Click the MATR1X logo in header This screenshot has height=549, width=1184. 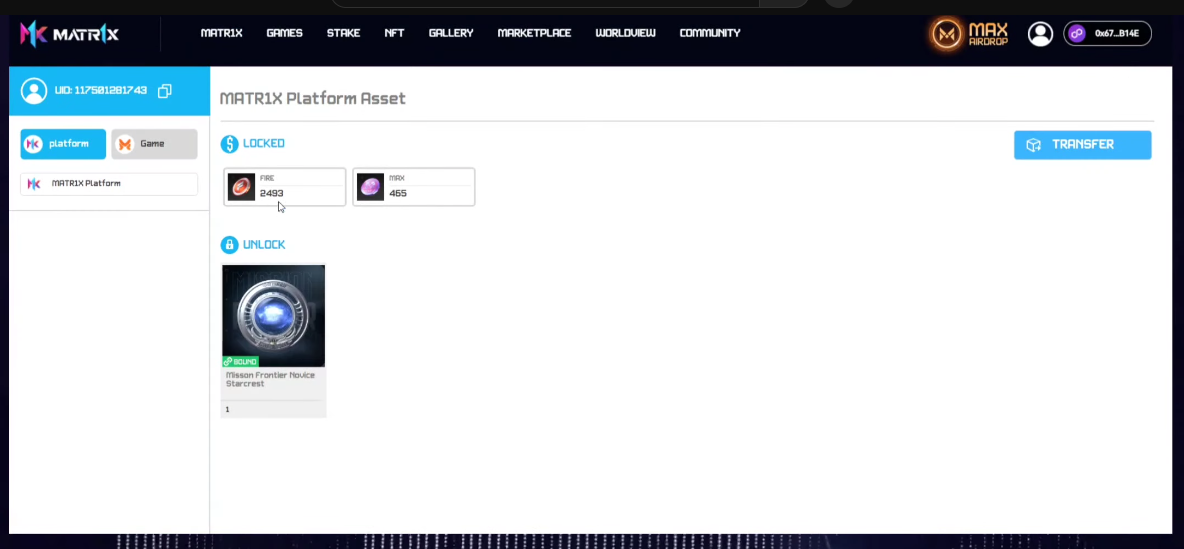click(69, 34)
